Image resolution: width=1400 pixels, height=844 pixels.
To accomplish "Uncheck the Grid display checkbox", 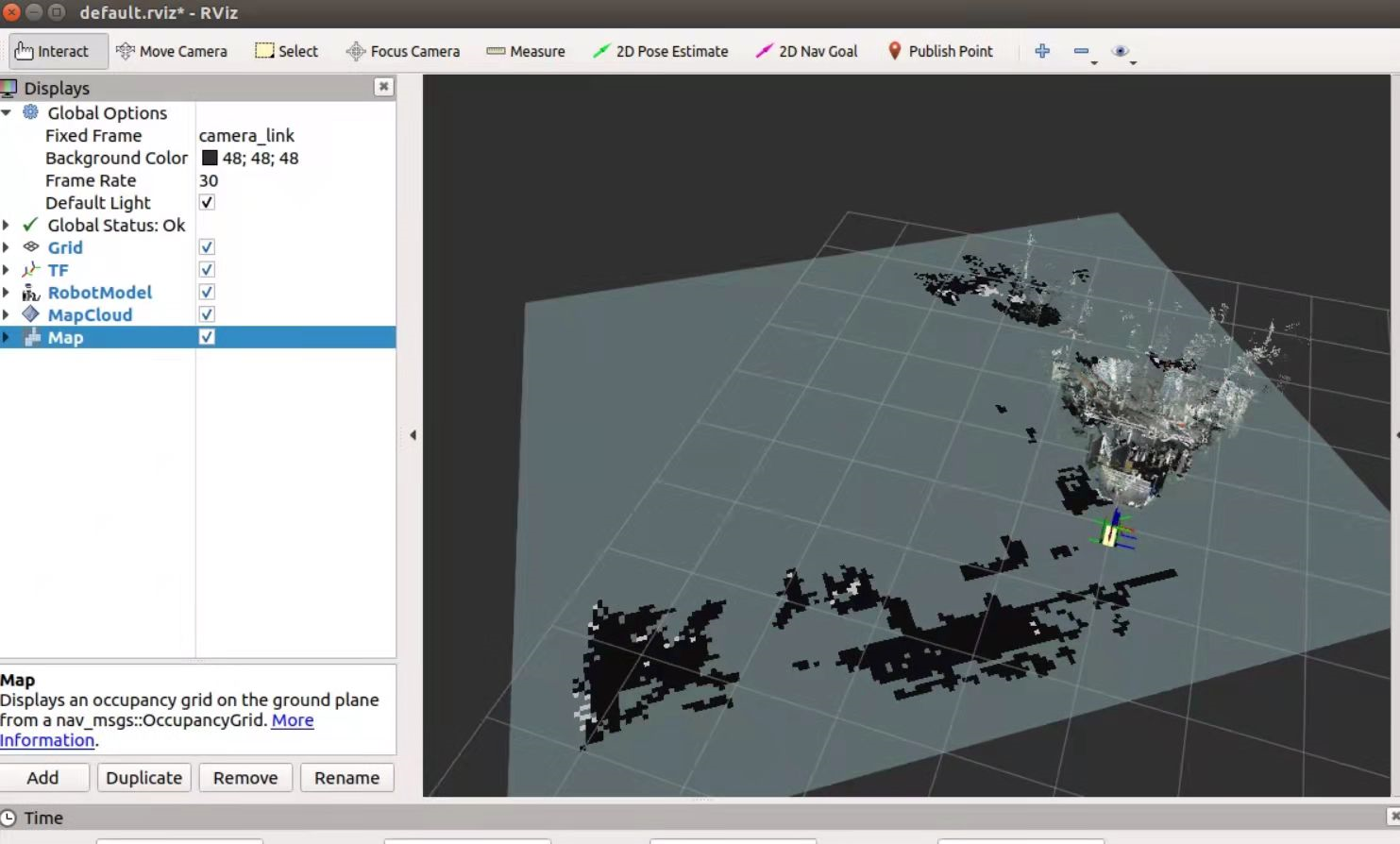I will pyautogui.click(x=207, y=247).
